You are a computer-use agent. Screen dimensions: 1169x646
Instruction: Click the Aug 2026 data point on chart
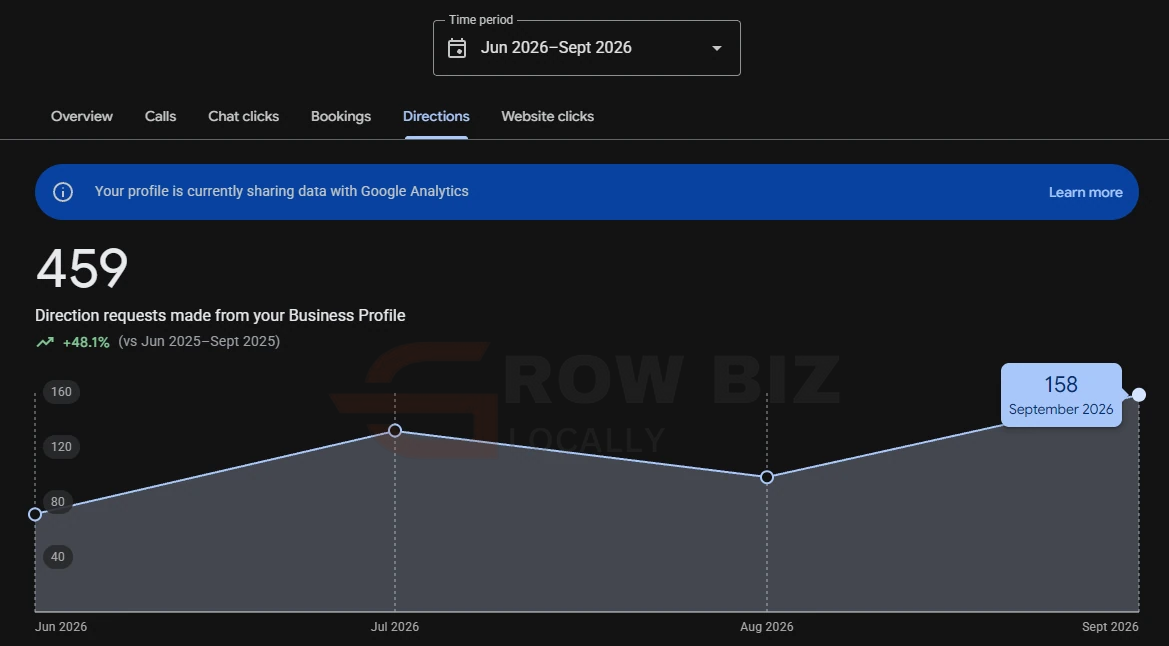pos(767,477)
